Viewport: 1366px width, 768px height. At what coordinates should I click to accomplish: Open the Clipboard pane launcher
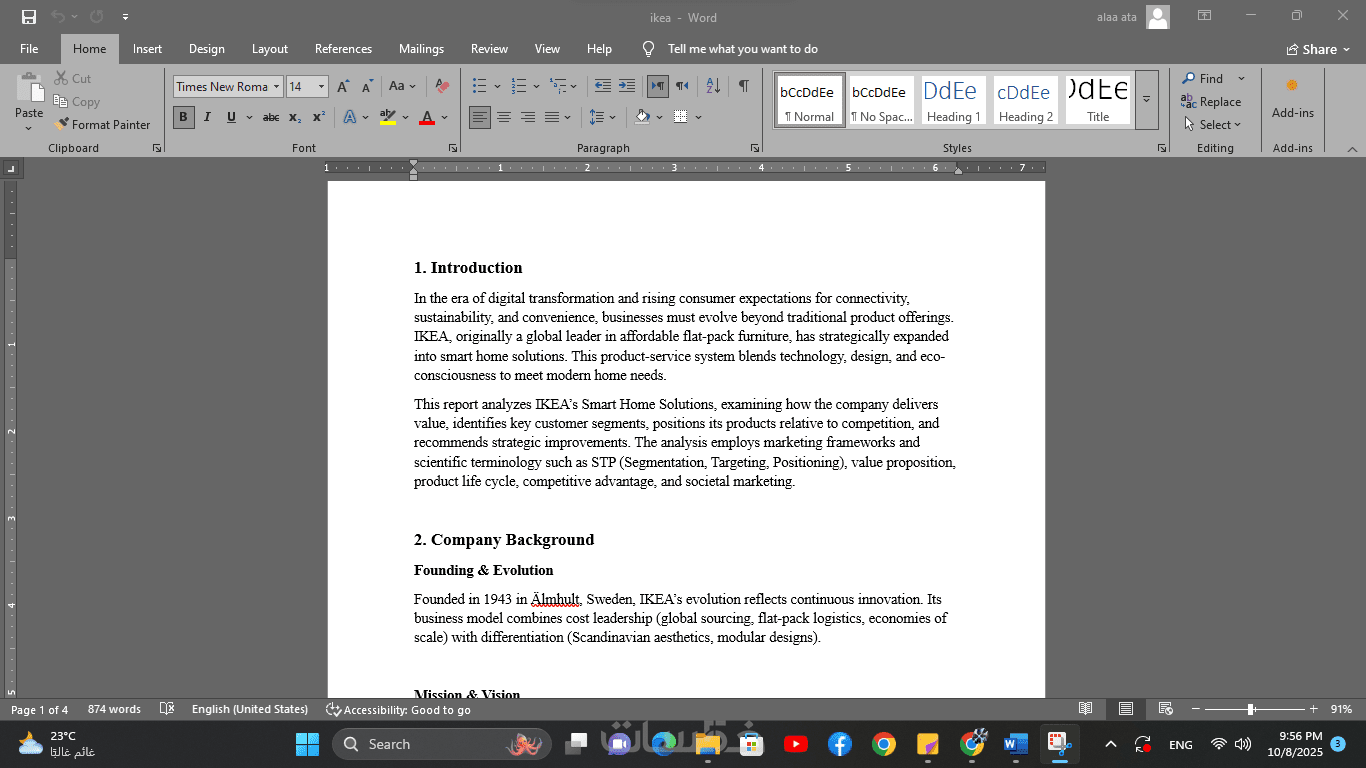(x=157, y=148)
